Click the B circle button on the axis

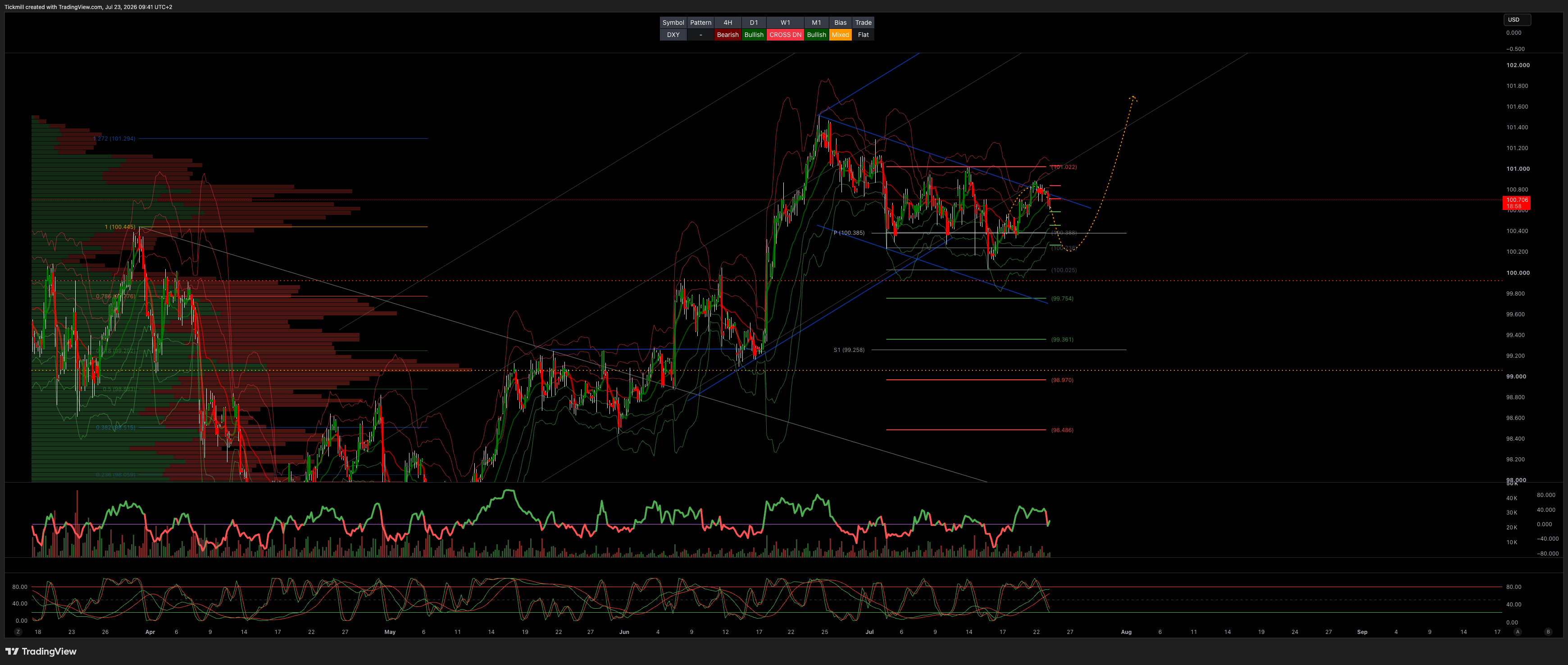click(x=1548, y=632)
